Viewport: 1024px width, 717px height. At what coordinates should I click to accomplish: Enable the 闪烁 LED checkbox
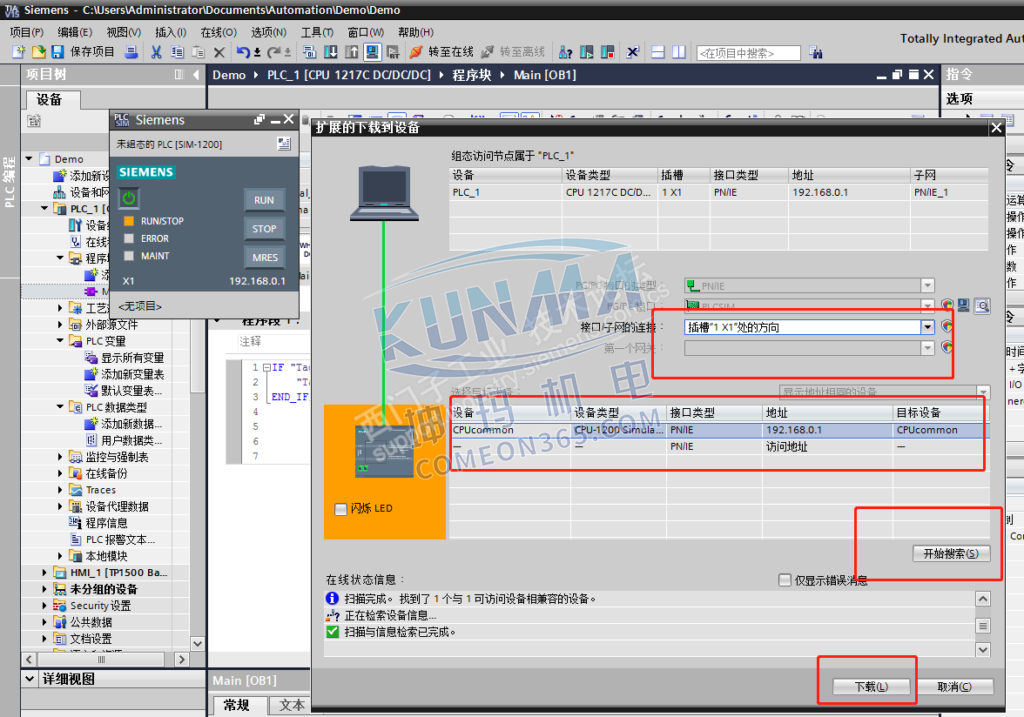340,509
